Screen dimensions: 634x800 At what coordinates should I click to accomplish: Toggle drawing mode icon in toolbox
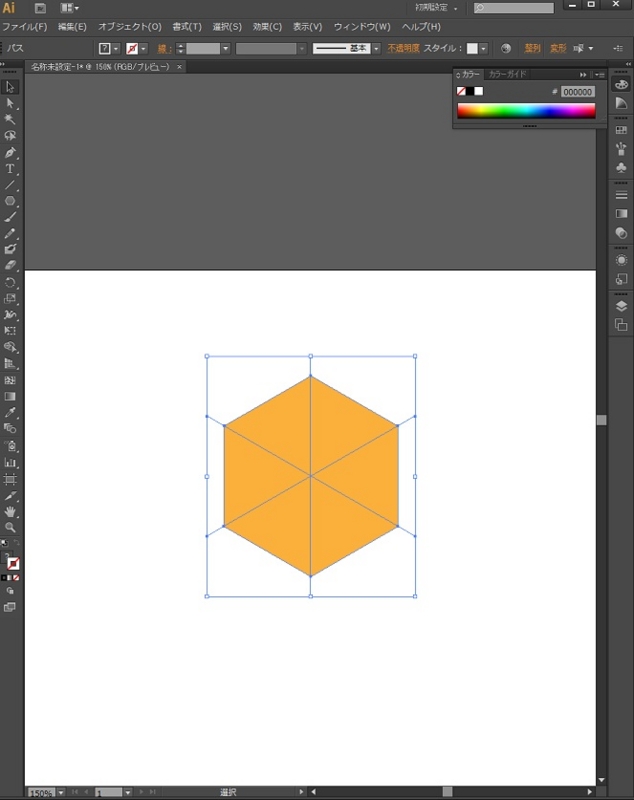click(x=10, y=591)
